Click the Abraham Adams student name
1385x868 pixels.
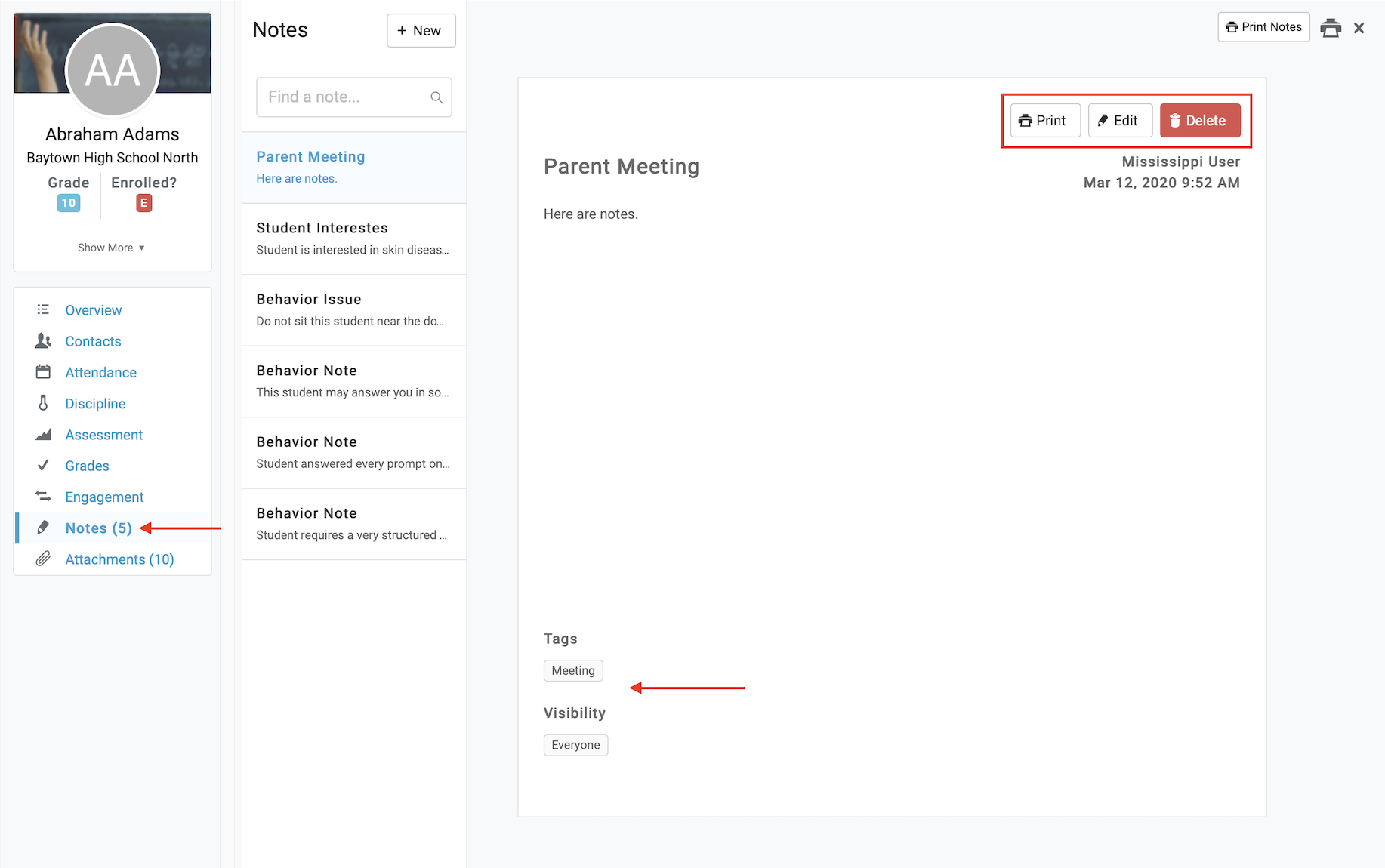tap(113, 134)
